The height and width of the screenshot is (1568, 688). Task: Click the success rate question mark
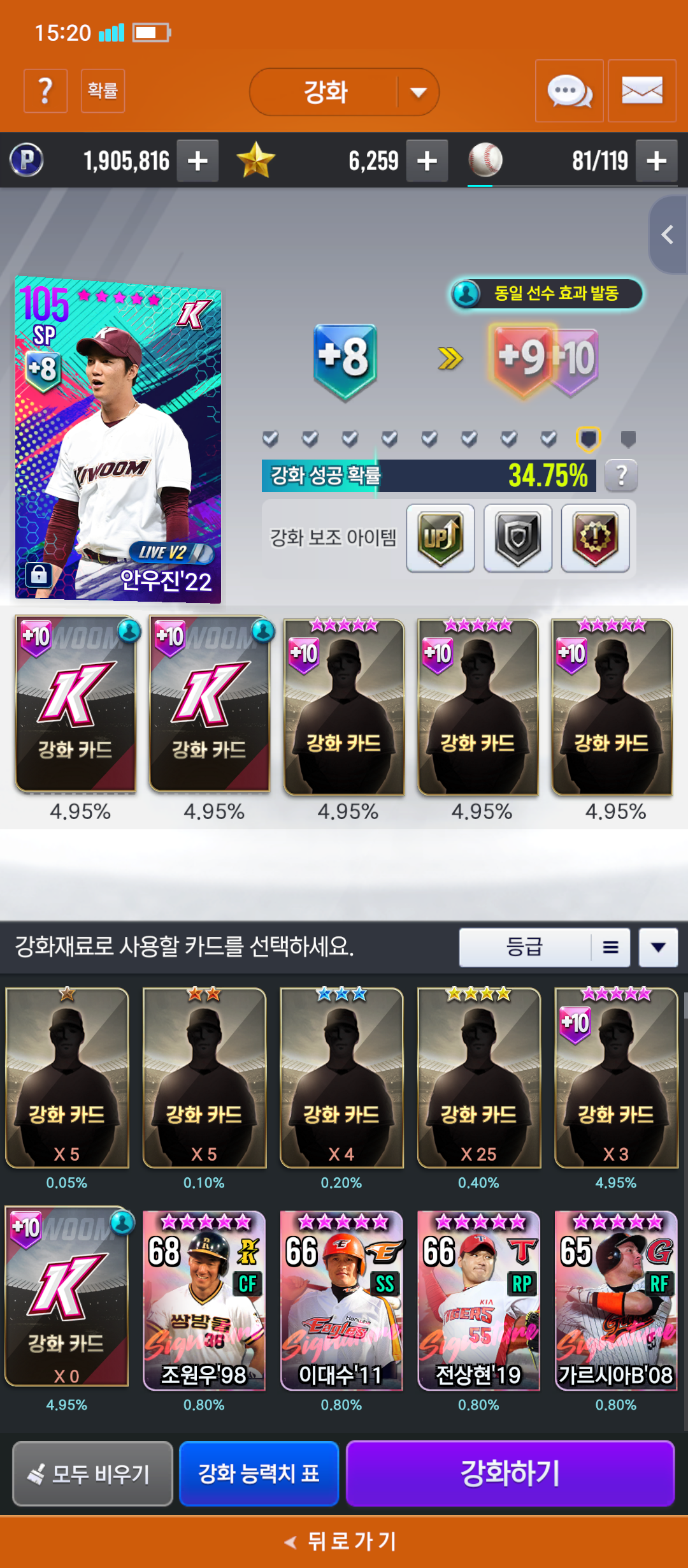point(621,475)
